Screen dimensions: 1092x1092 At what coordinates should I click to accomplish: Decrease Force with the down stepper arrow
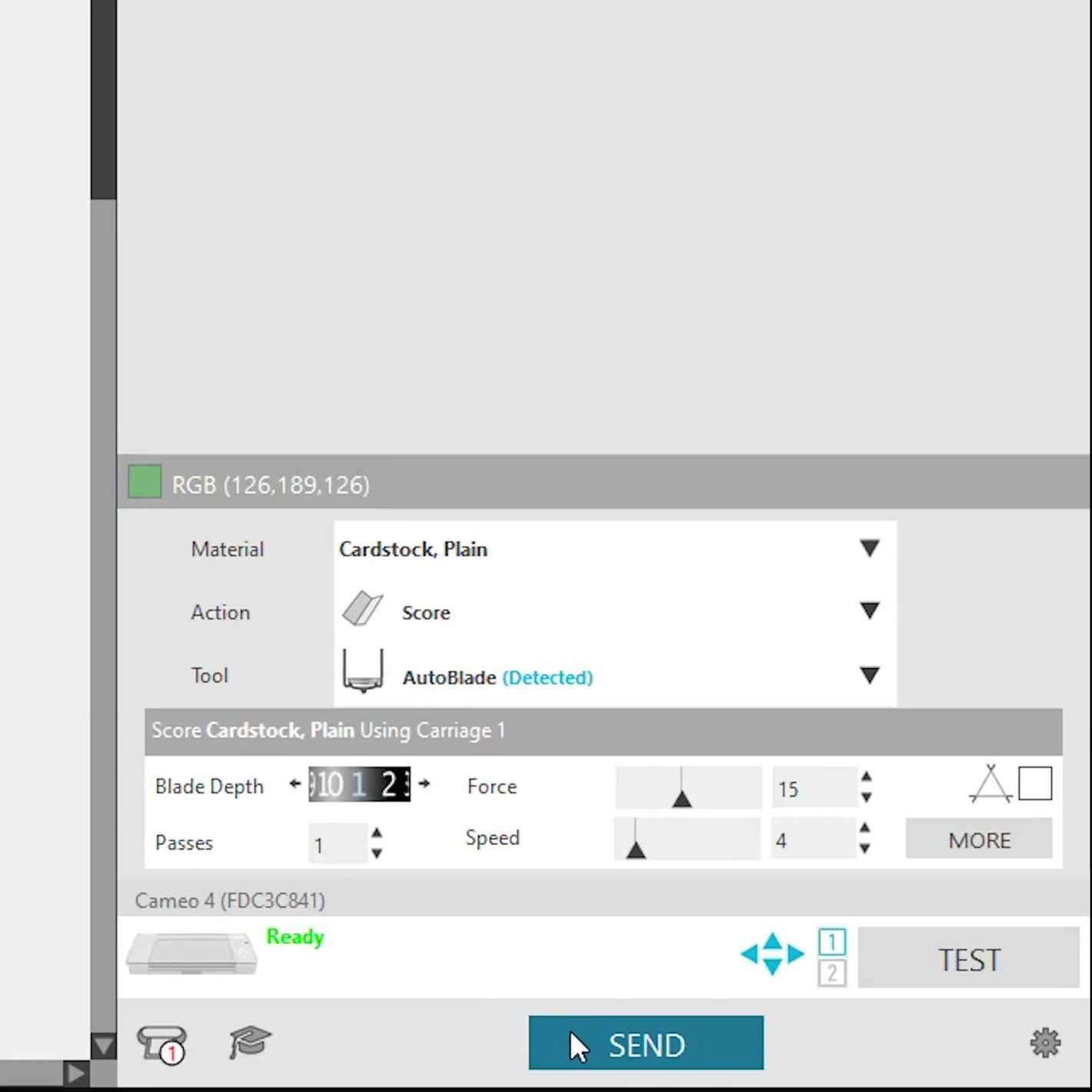(867, 798)
